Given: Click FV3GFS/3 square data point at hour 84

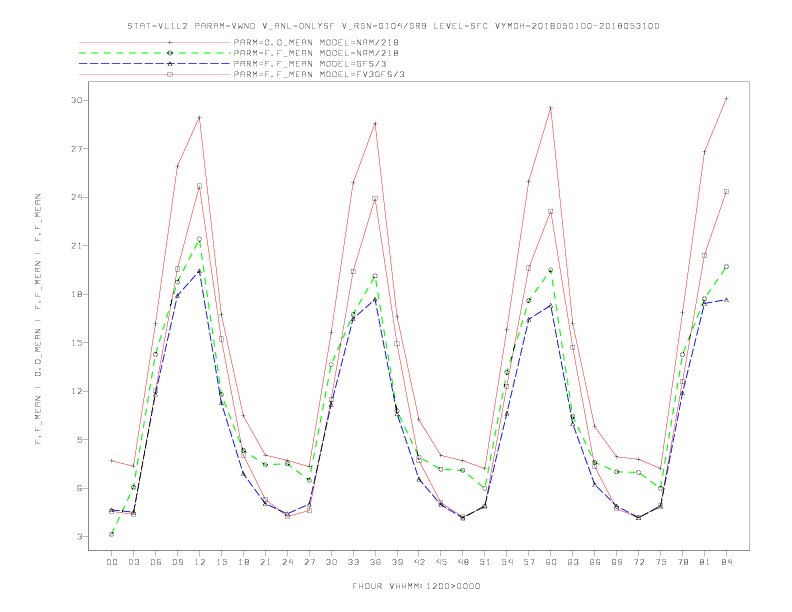Looking at the screenshot, I should (x=726, y=192).
